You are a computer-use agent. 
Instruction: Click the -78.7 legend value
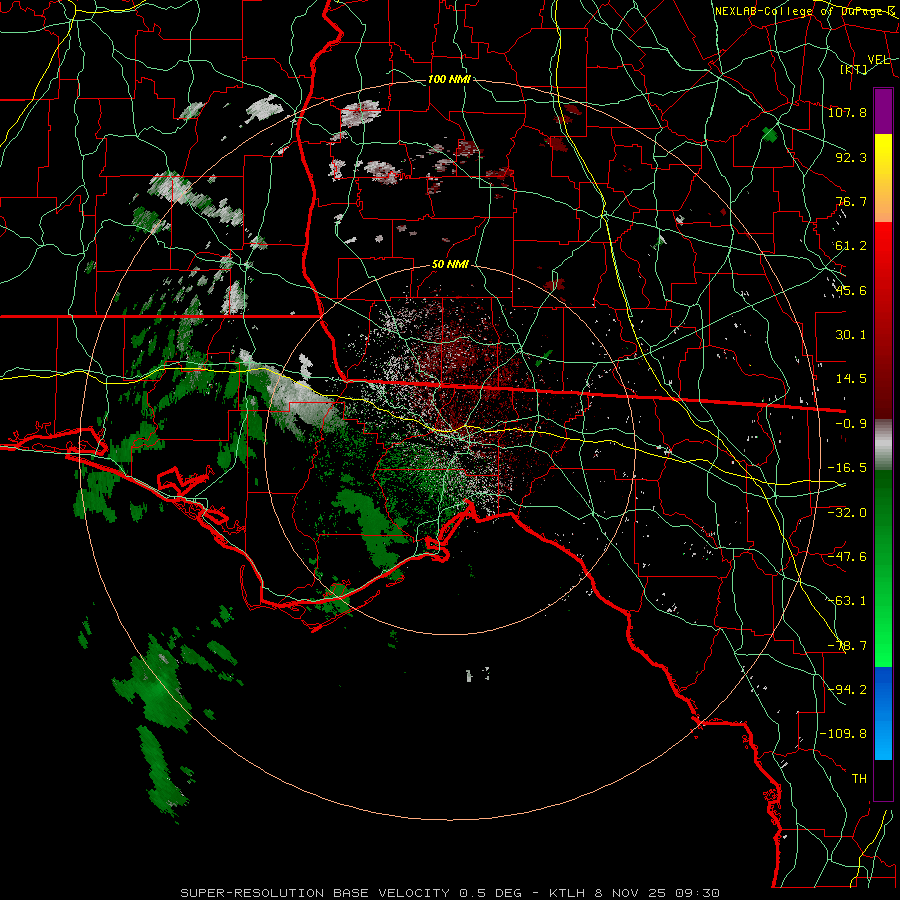[x=847, y=646]
